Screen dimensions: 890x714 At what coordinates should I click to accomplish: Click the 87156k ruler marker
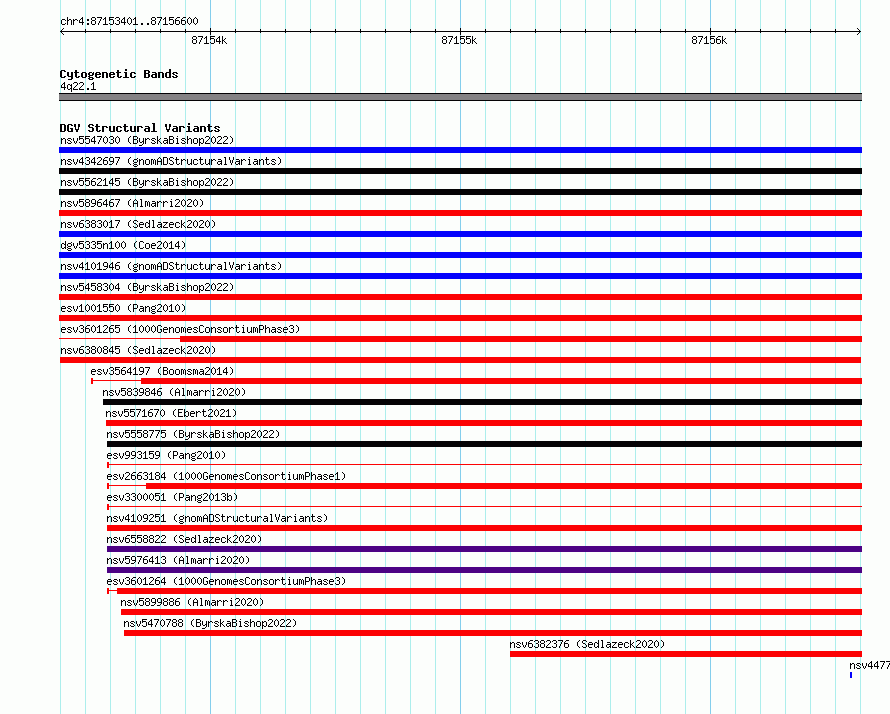[x=709, y=40]
